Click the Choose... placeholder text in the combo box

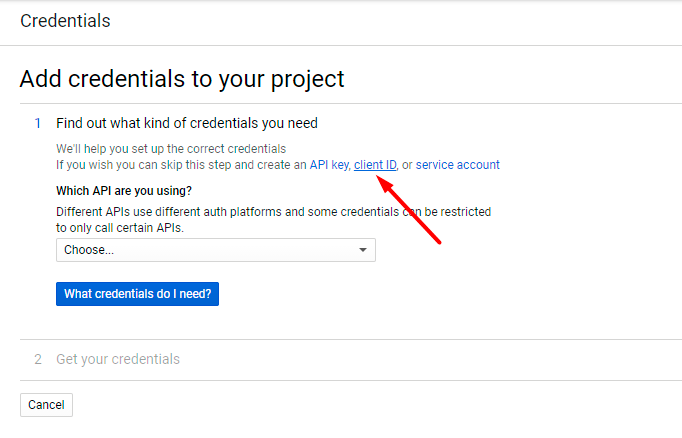click(89, 250)
